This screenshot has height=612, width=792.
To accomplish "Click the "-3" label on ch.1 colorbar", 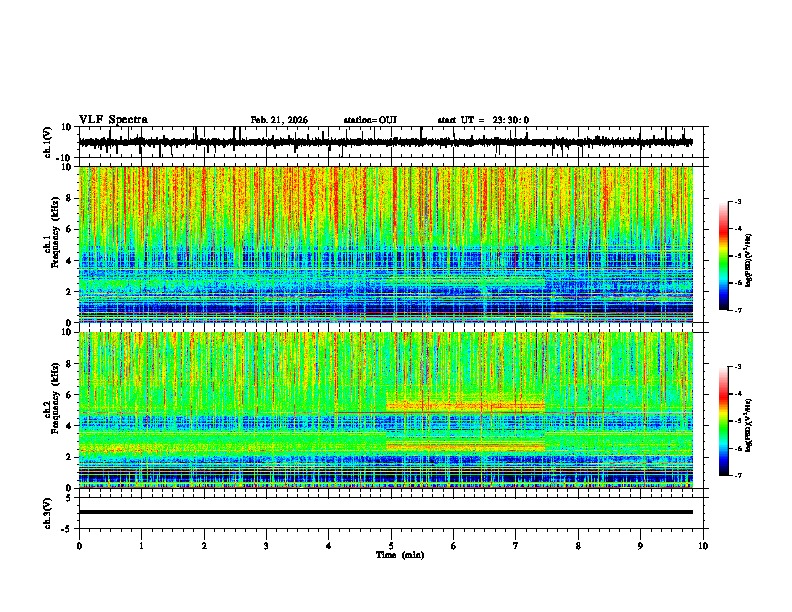I will (x=738, y=201).
